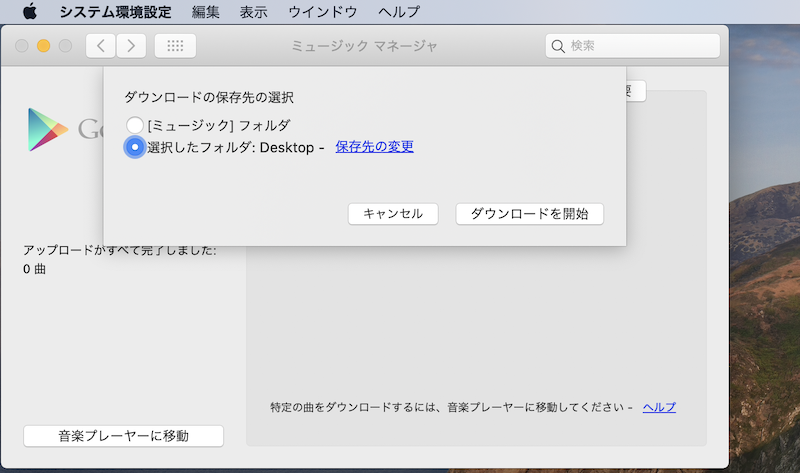Open the 表示 menu
The height and width of the screenshot is (473, 800).
pos(254,13)
